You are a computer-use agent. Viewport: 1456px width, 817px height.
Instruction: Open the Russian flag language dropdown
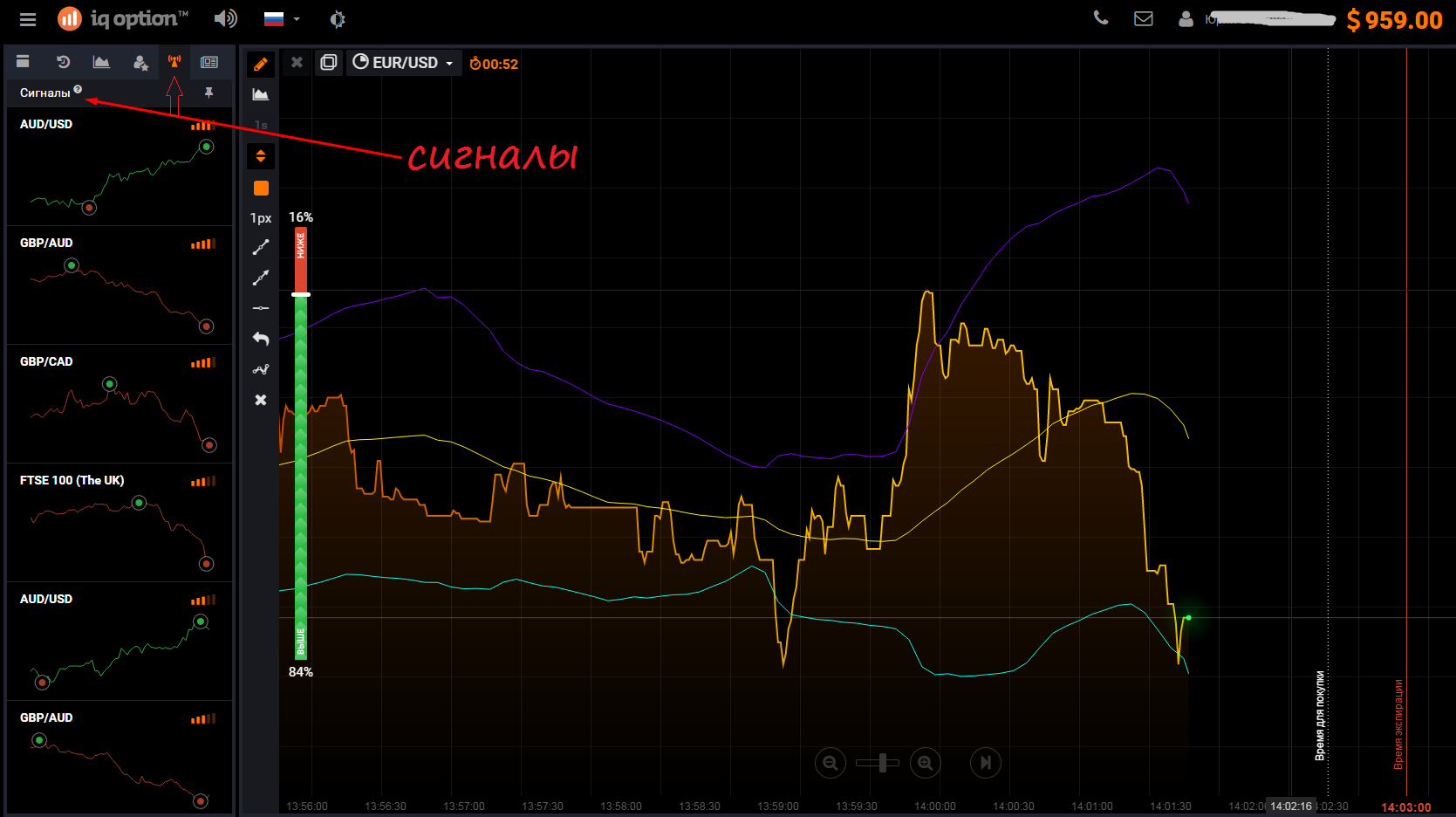[282, 19]
